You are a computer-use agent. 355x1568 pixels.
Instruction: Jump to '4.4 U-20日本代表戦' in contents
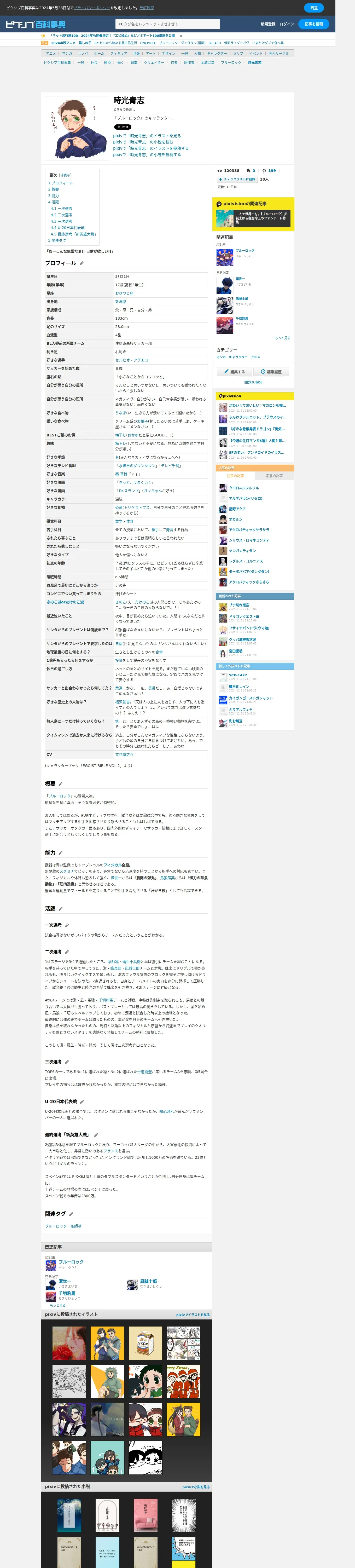[x=68, y=228]
